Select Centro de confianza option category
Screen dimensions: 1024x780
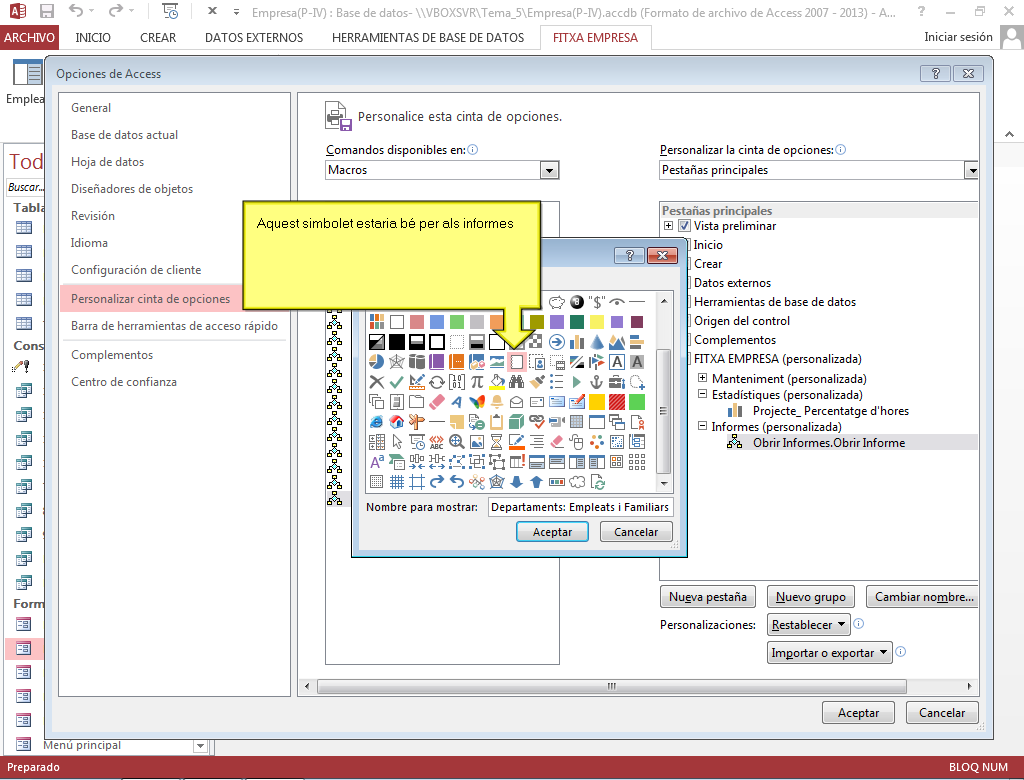[x=124, y=382]
